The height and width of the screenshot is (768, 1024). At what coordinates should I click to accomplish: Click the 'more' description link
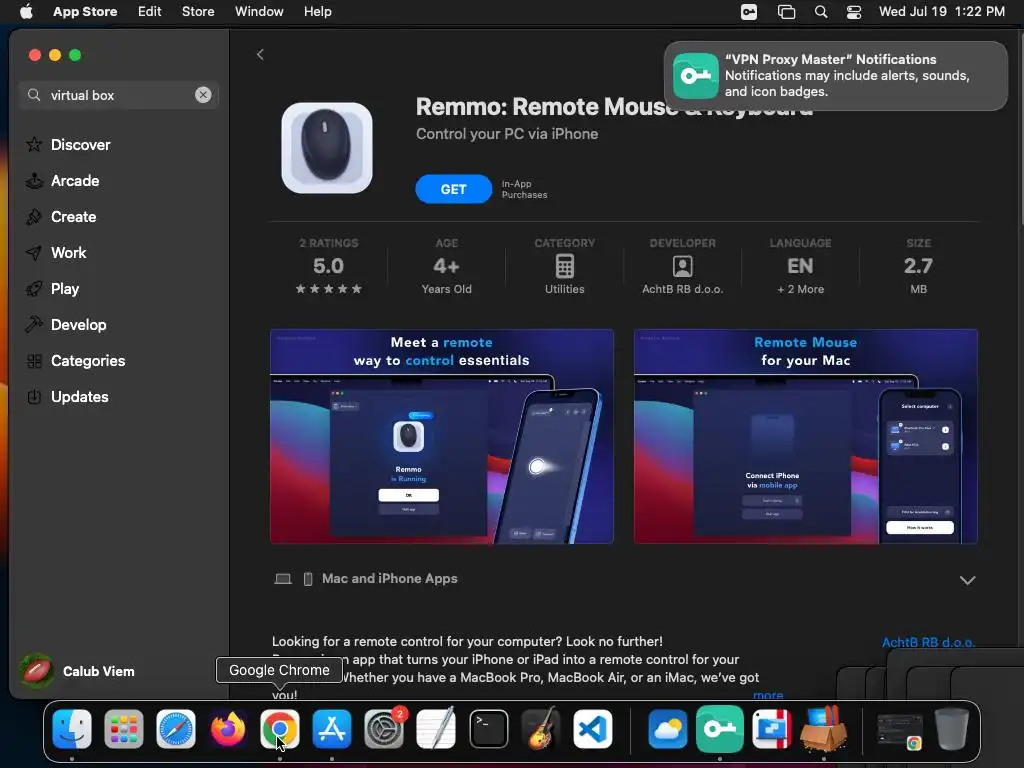click(x=768, y=696)
